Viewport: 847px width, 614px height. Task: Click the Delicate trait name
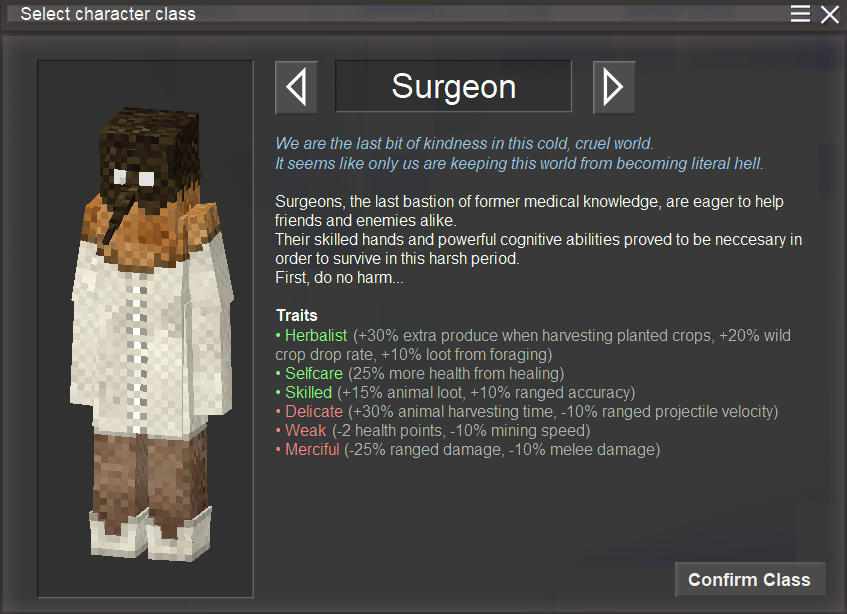pyautogui.click(x=314, y=411)
